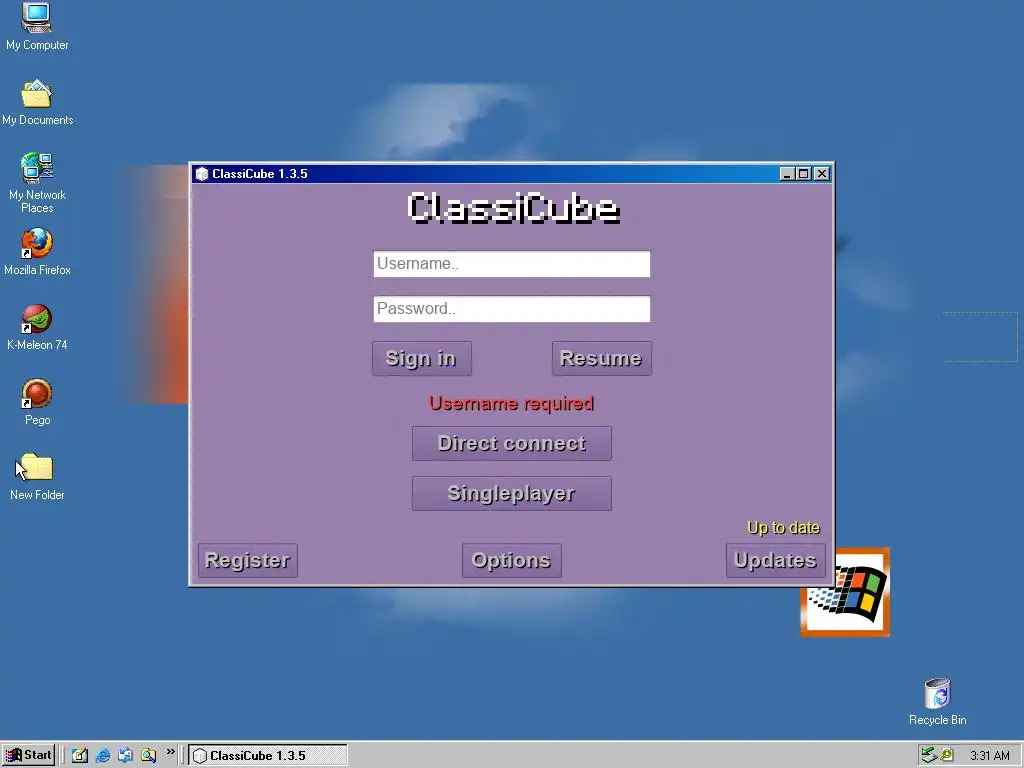Open the Options screen
Image resolution: width=1024 pixels, height=768 pixels.
click(511, 560)
